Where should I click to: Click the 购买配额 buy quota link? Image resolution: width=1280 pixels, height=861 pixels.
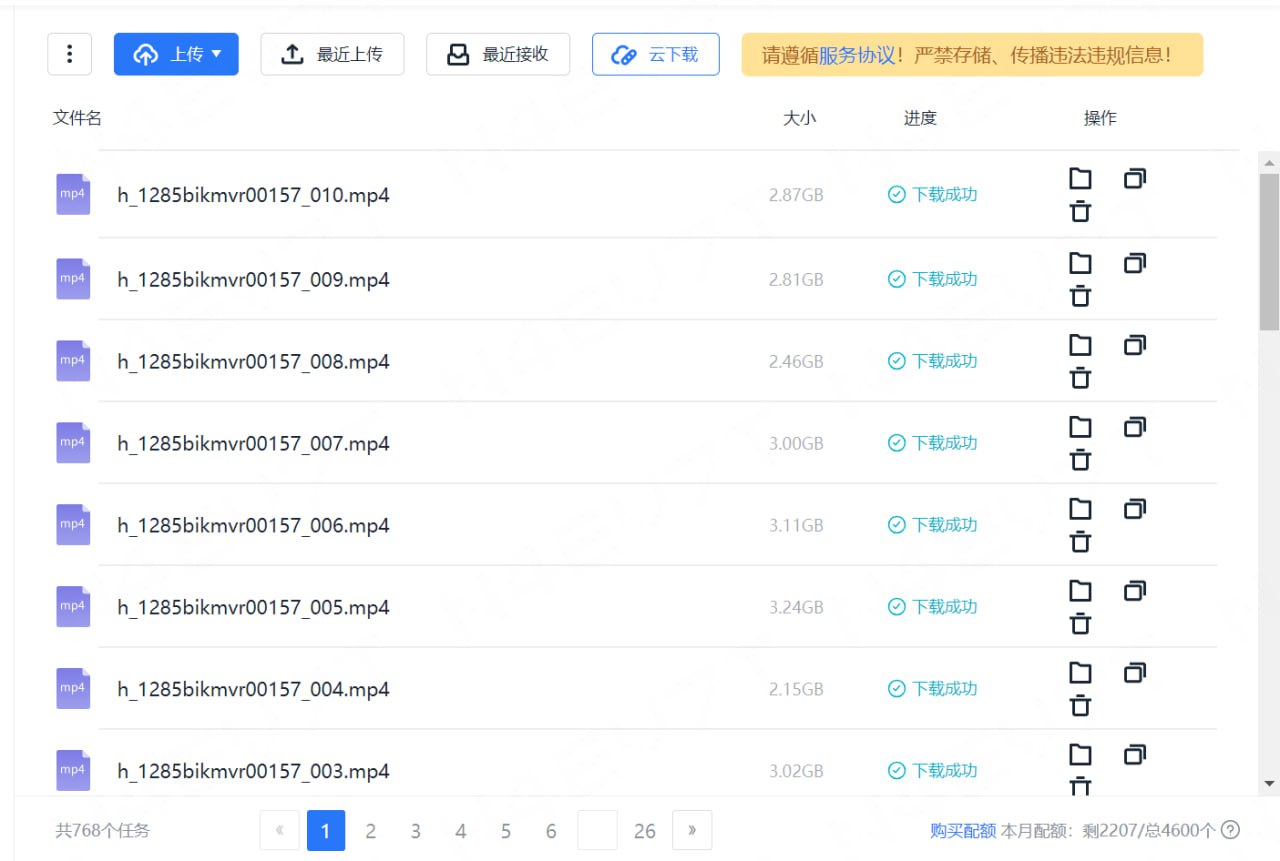(962, 831)
